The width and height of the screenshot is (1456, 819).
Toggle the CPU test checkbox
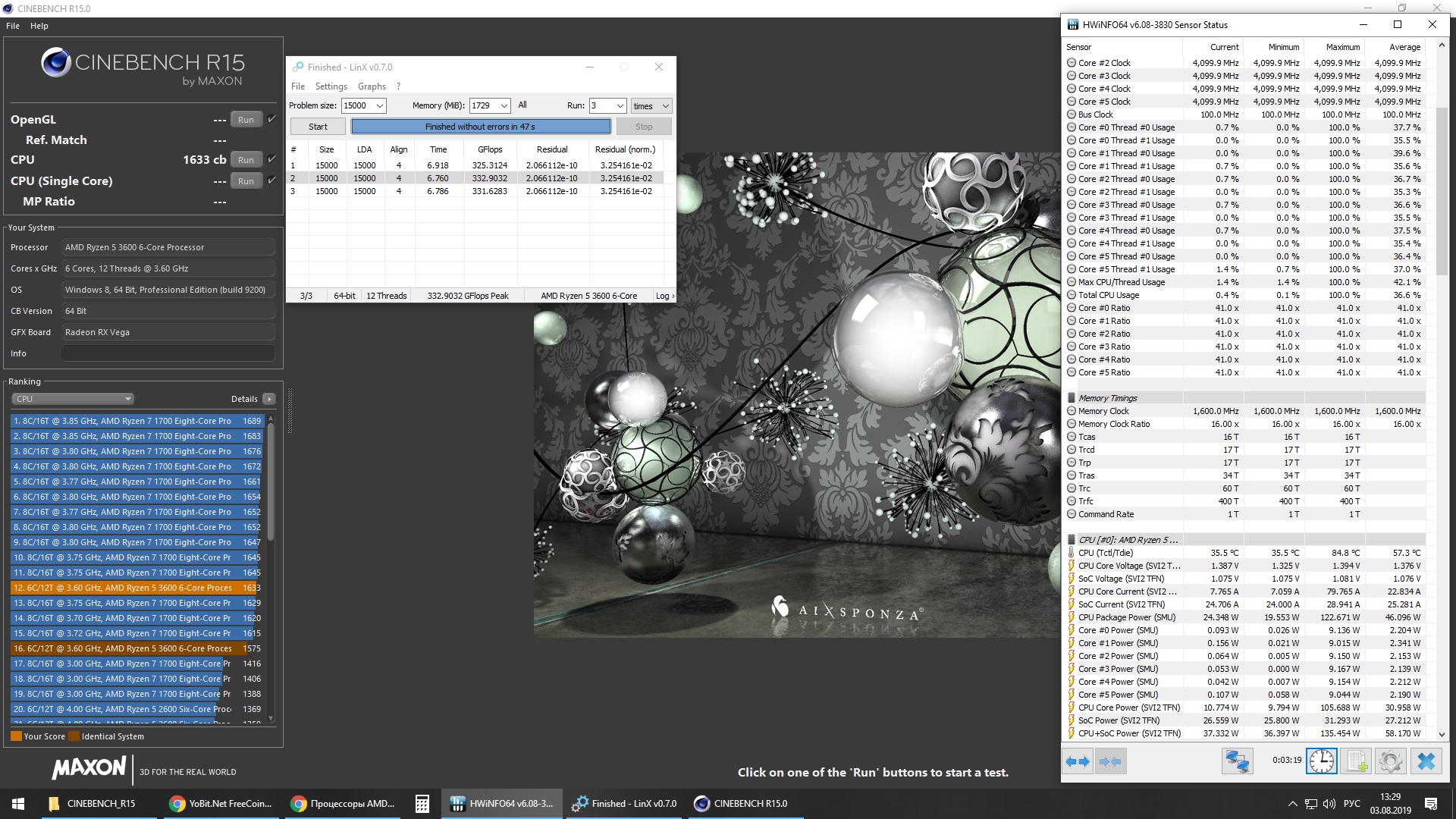coord(272,159)
